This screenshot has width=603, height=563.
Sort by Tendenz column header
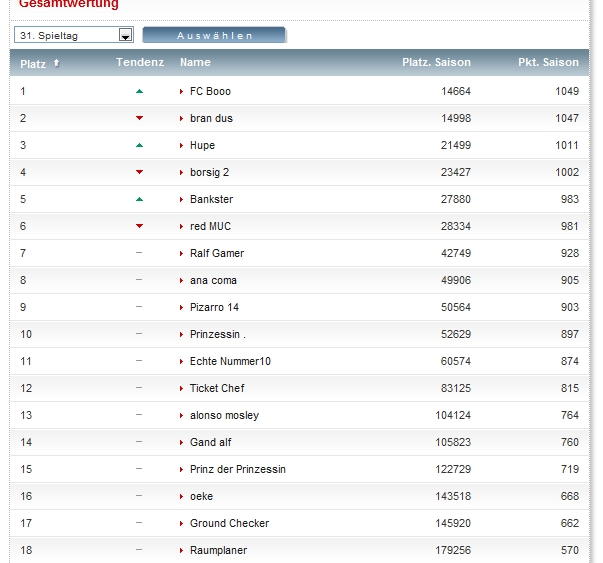coord(139,63)
